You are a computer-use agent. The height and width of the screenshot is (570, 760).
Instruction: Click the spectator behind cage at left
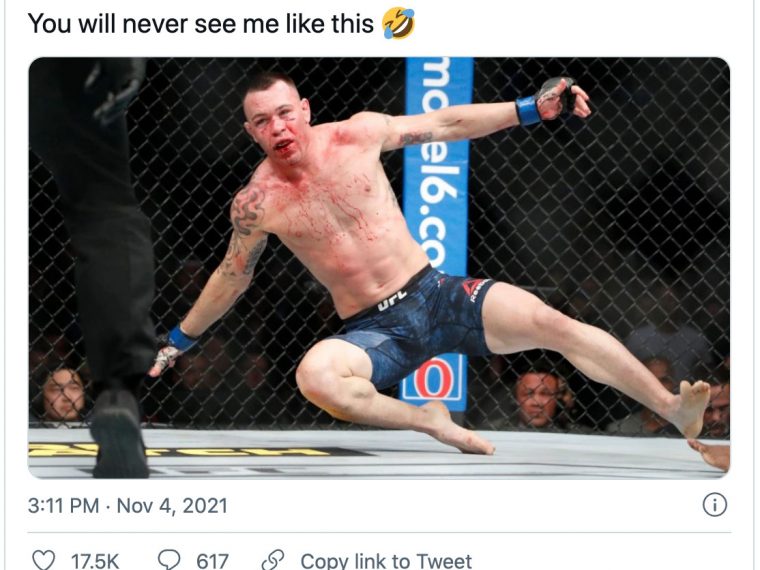pyautogui.click(x=62, y=394)
